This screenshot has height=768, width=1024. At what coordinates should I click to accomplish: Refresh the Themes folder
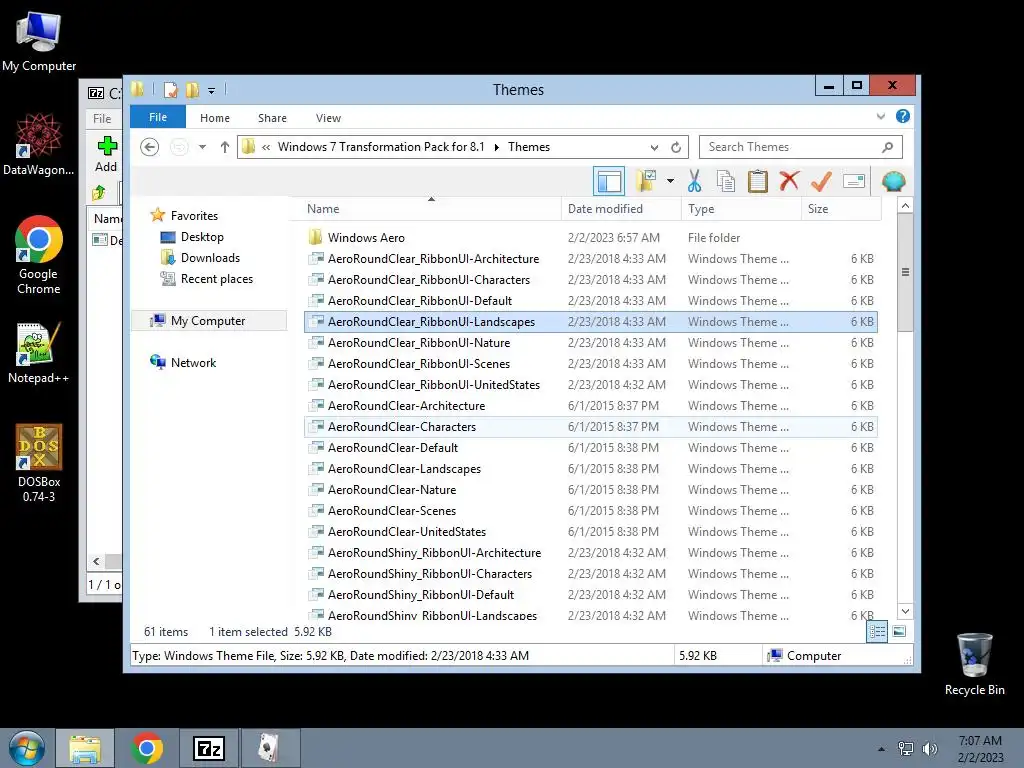pos(676,147)
